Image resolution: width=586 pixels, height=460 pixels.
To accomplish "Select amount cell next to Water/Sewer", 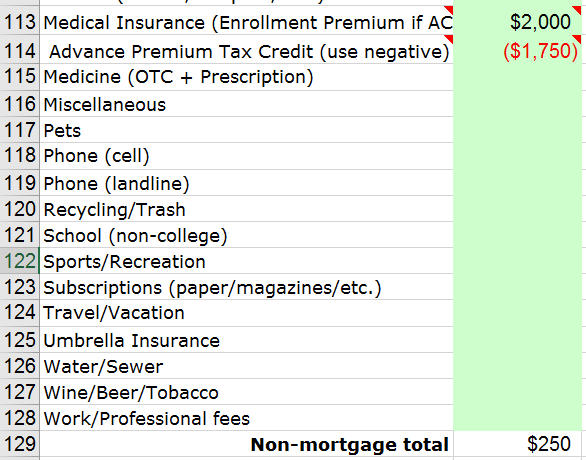I will (x=518, y=366).
